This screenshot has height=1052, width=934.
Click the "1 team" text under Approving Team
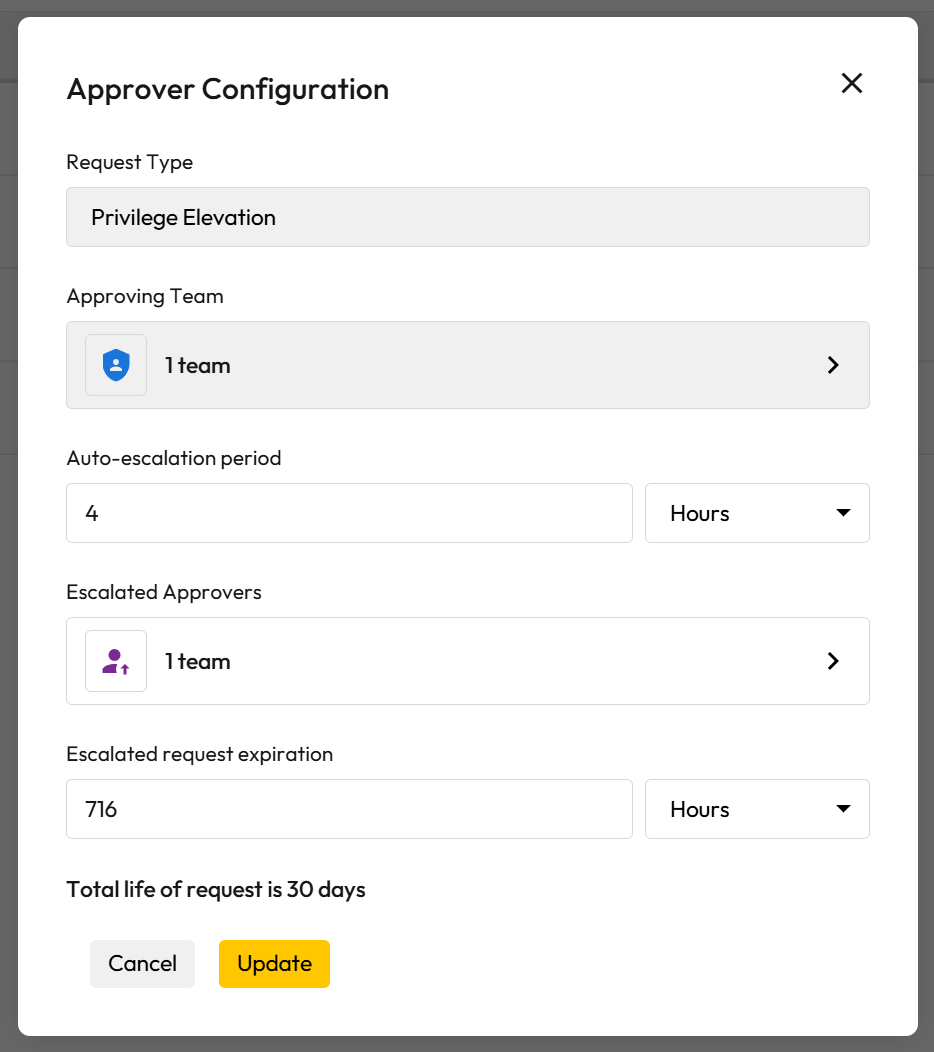(198, 365)
